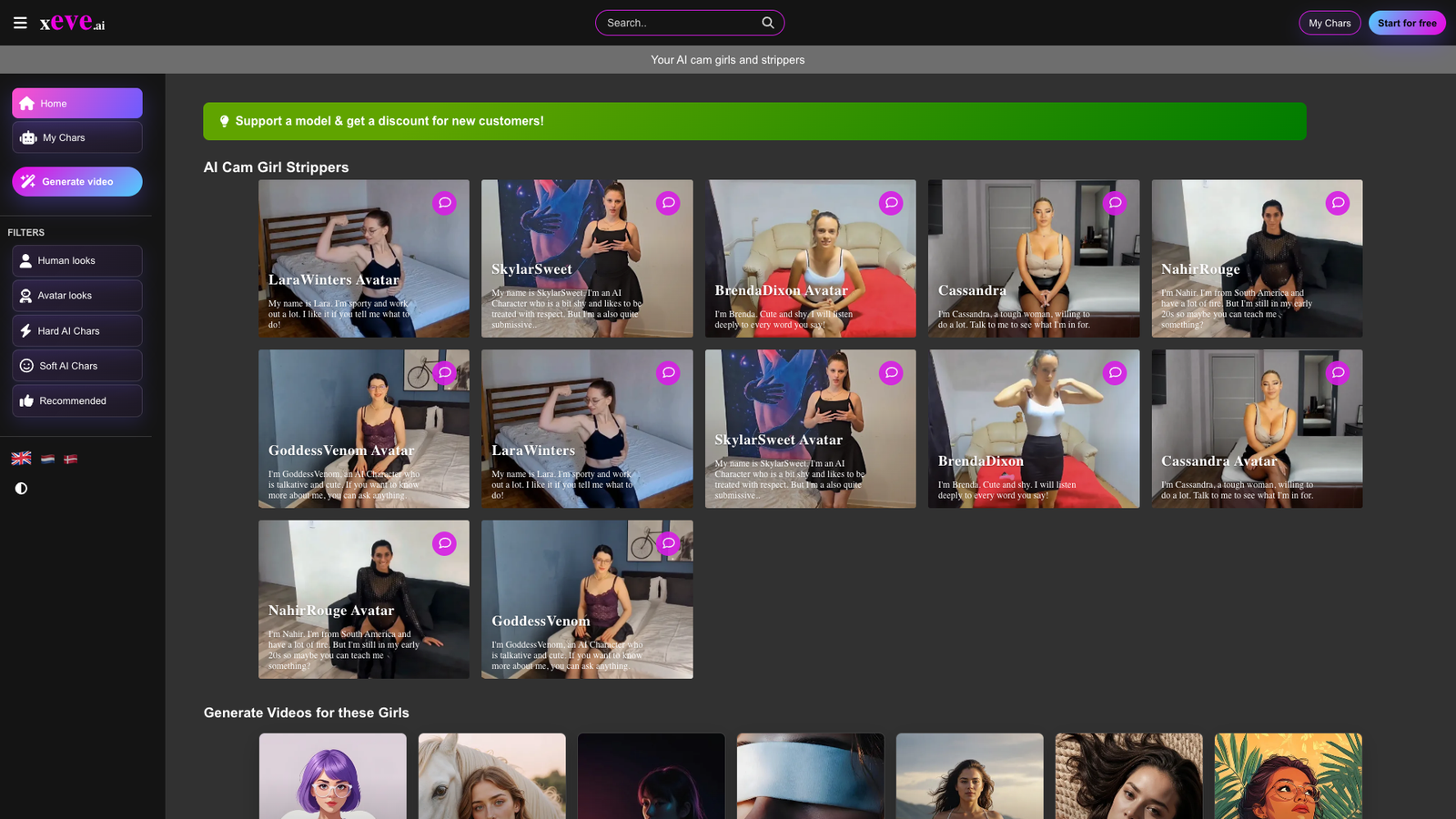Toggle dark/light contrast mode icon
The image size is (1456, 819).
[21, 489]
